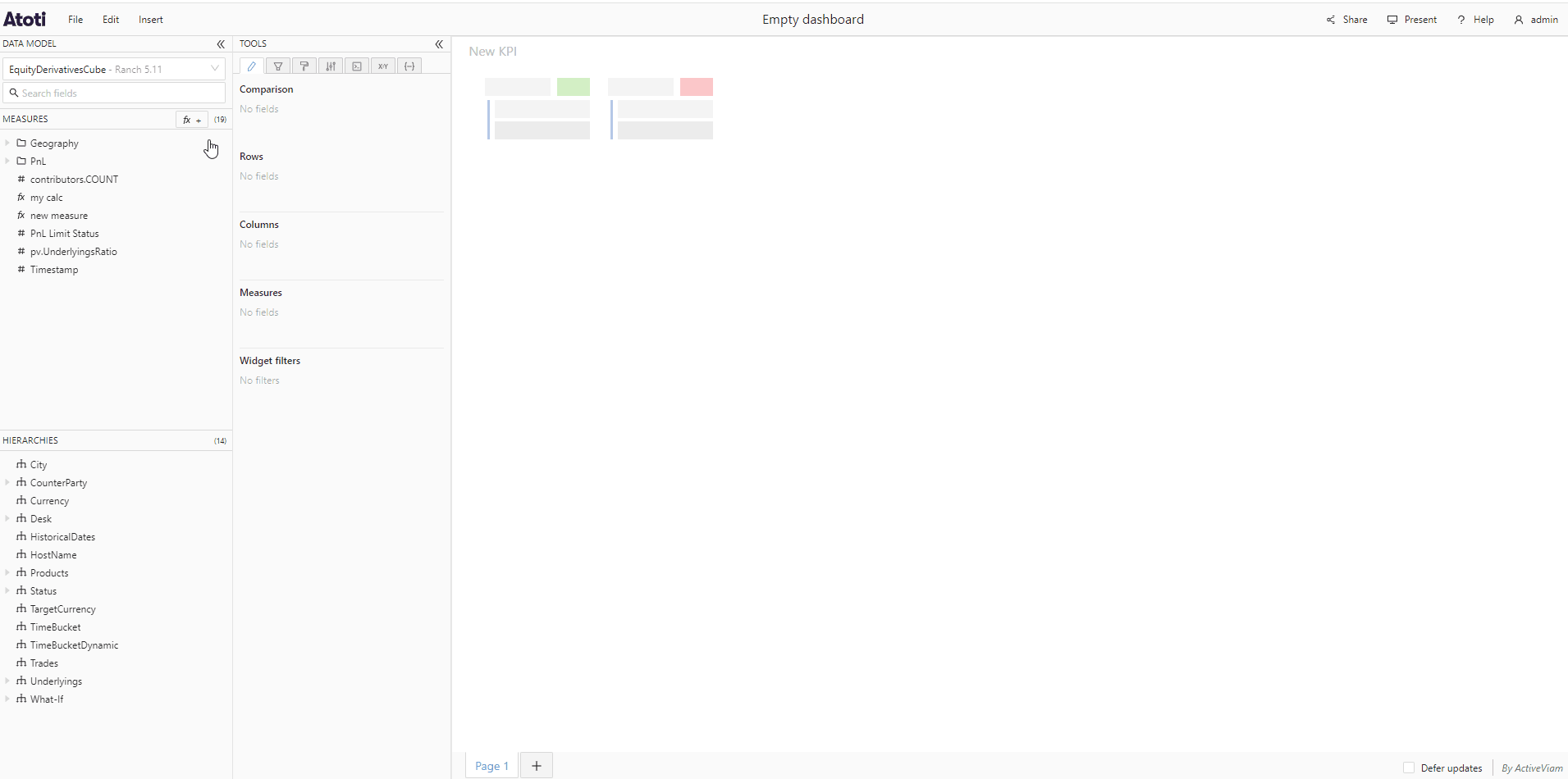Image resolution: width=1568 pixels, height=779 pixels.
Task: Collapse the Data Model panel
Action: pyautogui.click(x=221, y=44)
